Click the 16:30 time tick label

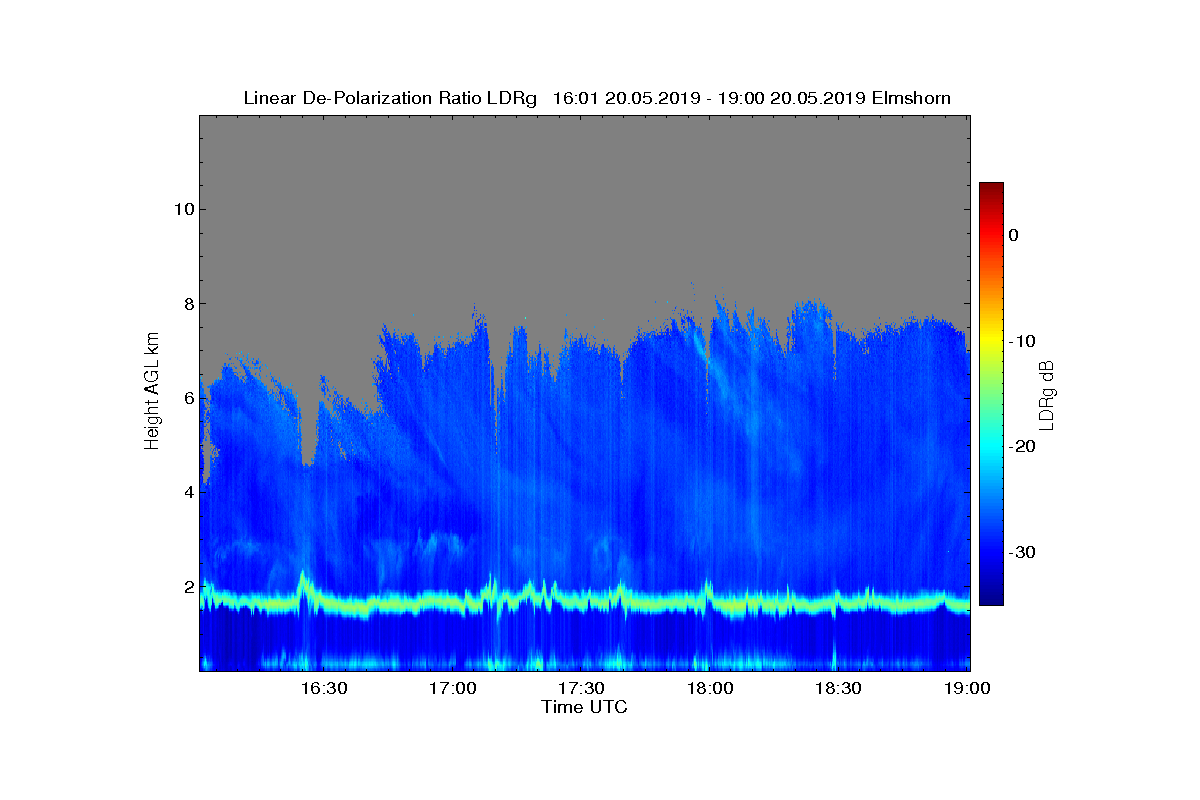pyautogui.click(x=324, y=688)
